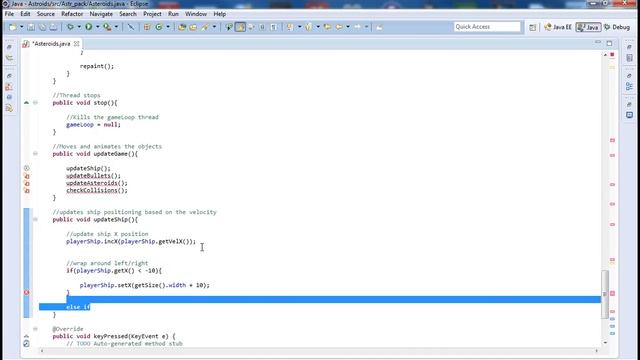Click the Save toolbar icon
This screenshot has width=640, height=360.
(x=31, y=27)
